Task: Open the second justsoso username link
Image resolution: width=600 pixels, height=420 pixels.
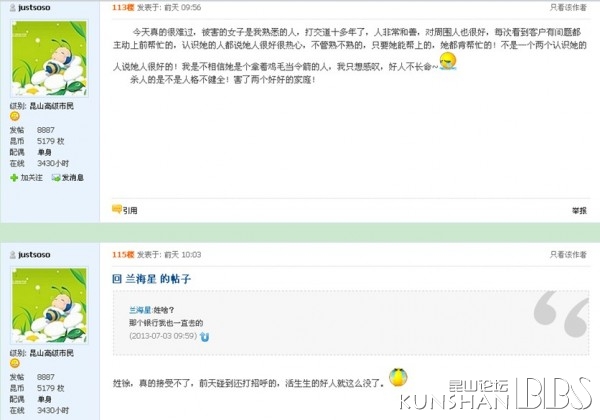Action: pyautogui.click(x=34, y=254)
